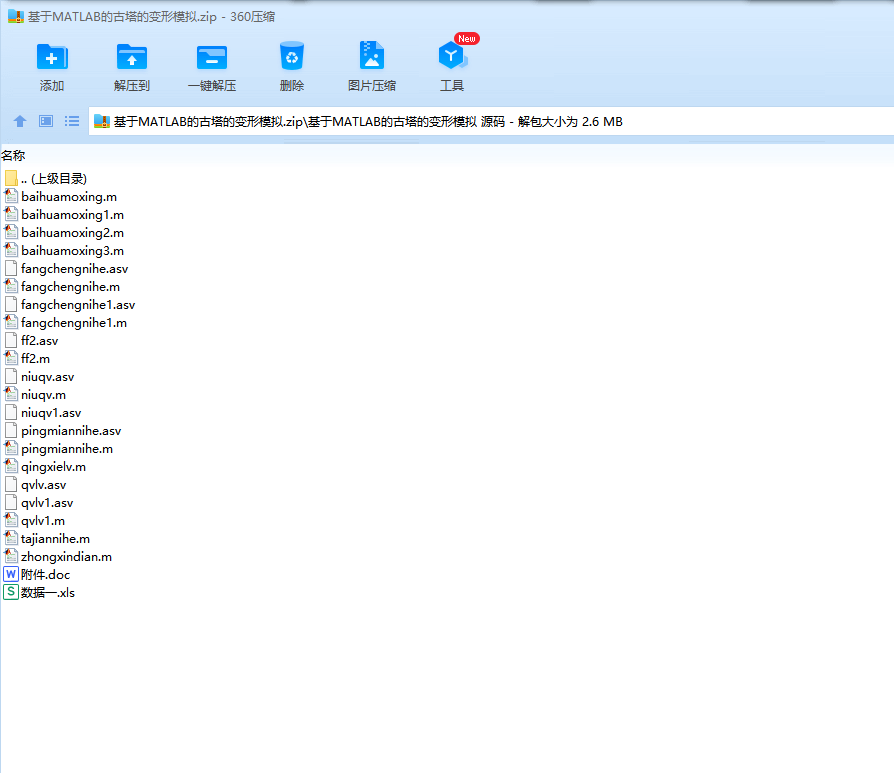Viewport: 894px width, 773px height.
Task: Sort by the 名称 column header
Action: pyautogui.click(x=13, y=155)
